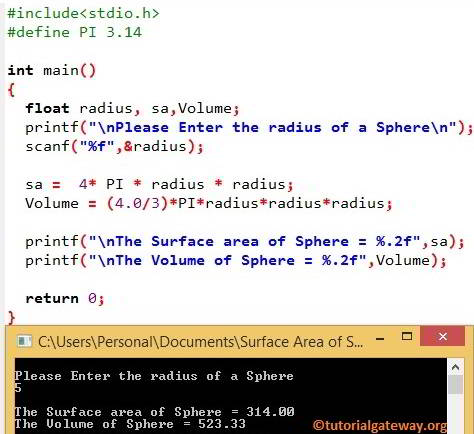The image size is (474, 434).
Task: Click console prompt 'Please Enter the radius of a Sphere'
Action: [154, 376]
